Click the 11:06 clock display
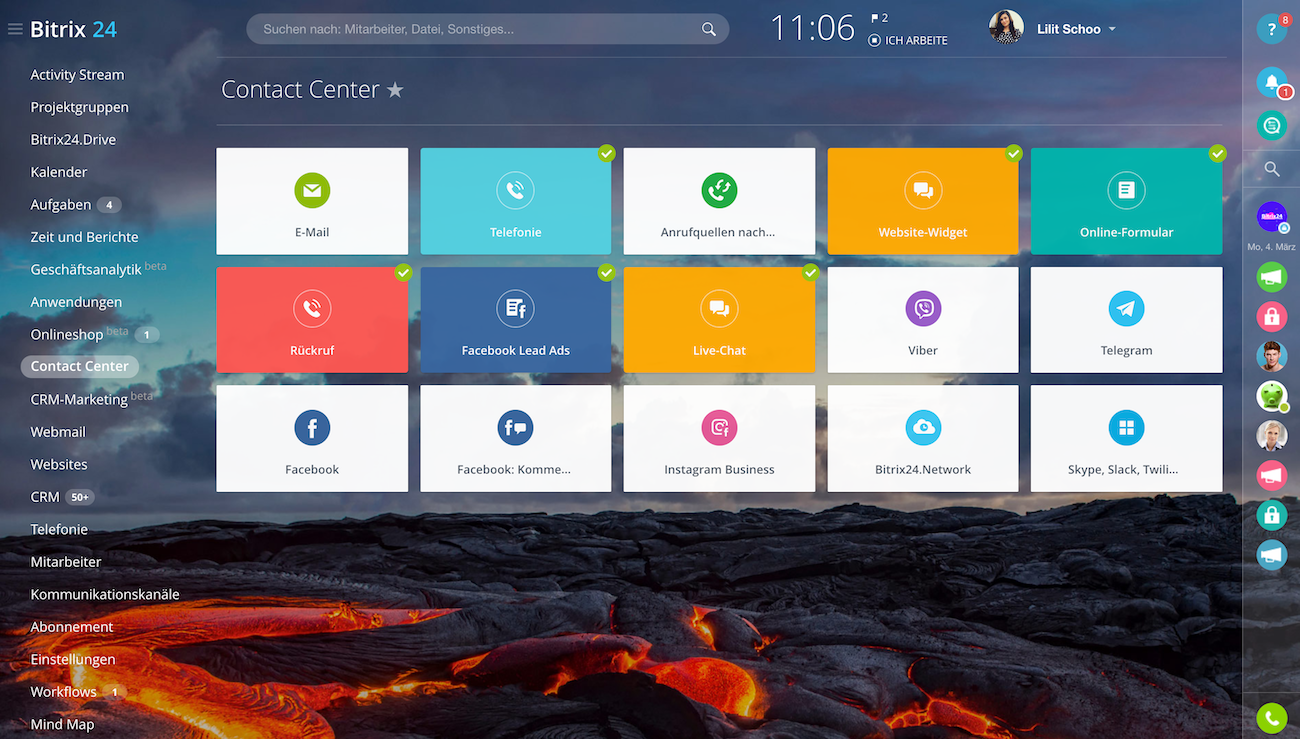This screenshot has width=1300, height=739. [812, 28]
